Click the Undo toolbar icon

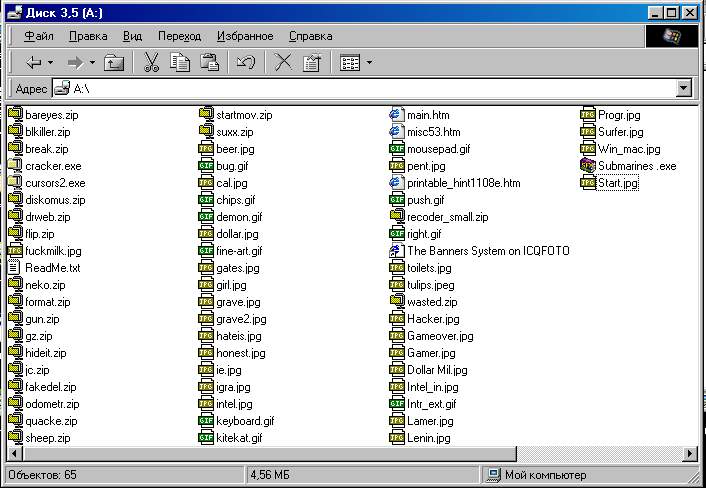pyautogui.click(x=246, y=63)
